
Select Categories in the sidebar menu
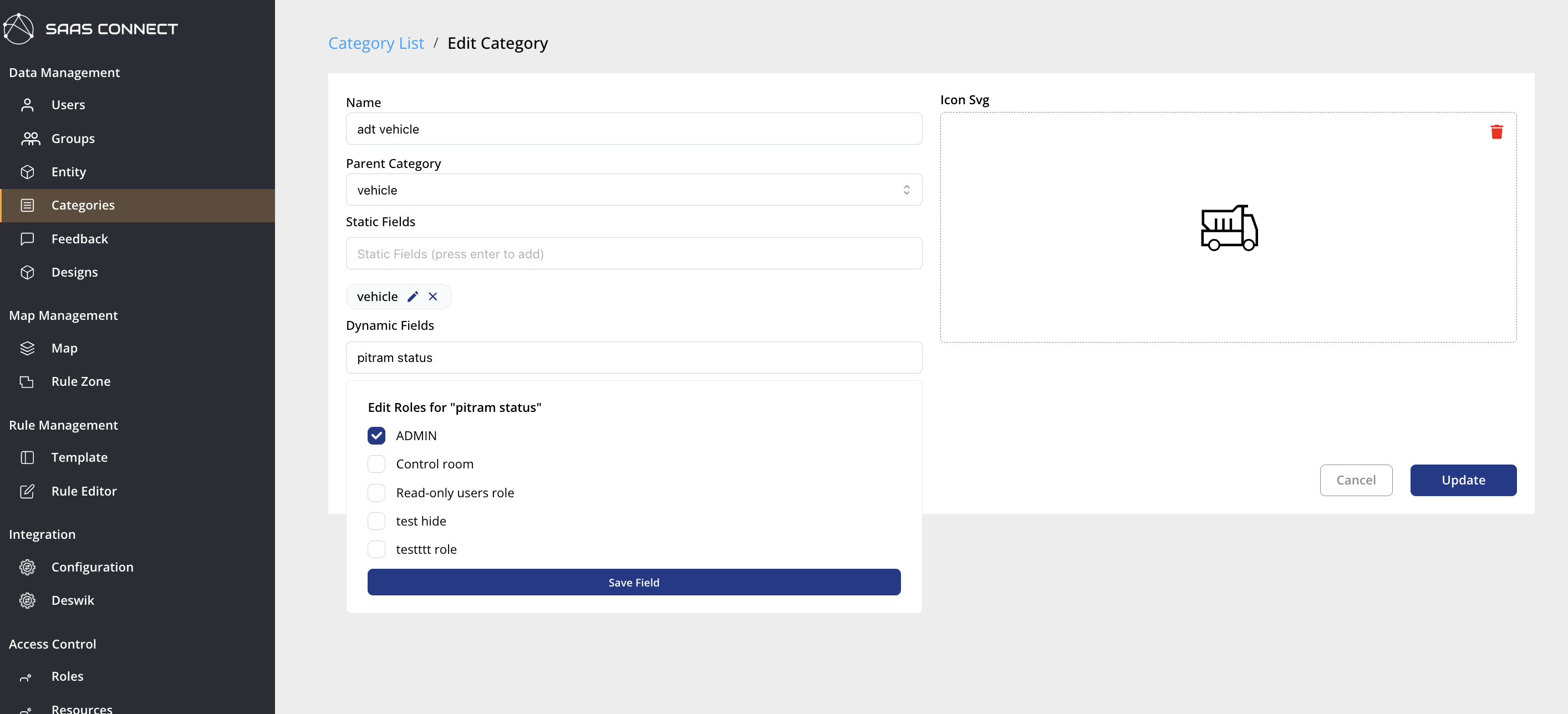point(83,205)
